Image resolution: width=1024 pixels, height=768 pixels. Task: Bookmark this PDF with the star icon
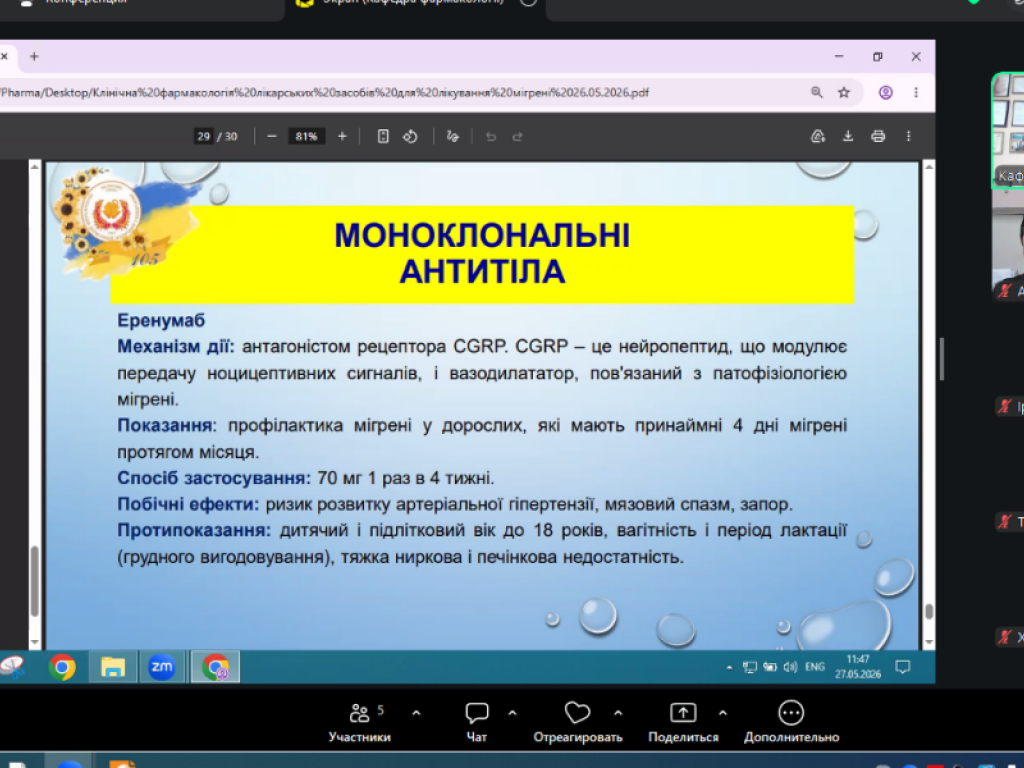[844, 92]
